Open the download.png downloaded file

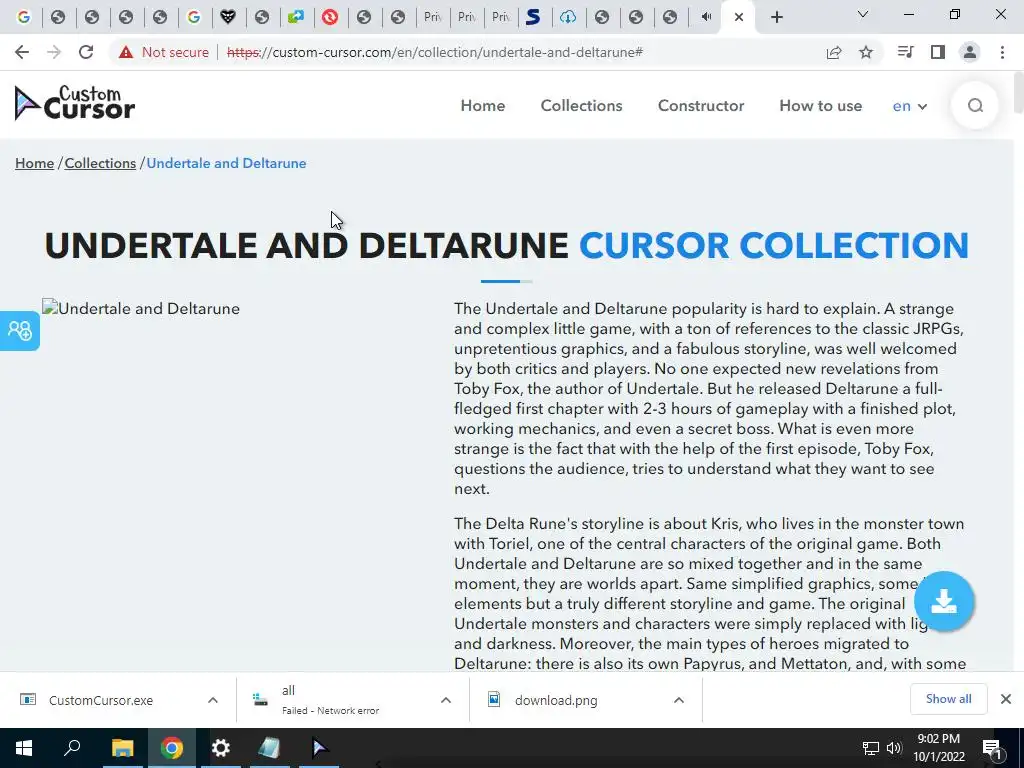pos(556,700)
